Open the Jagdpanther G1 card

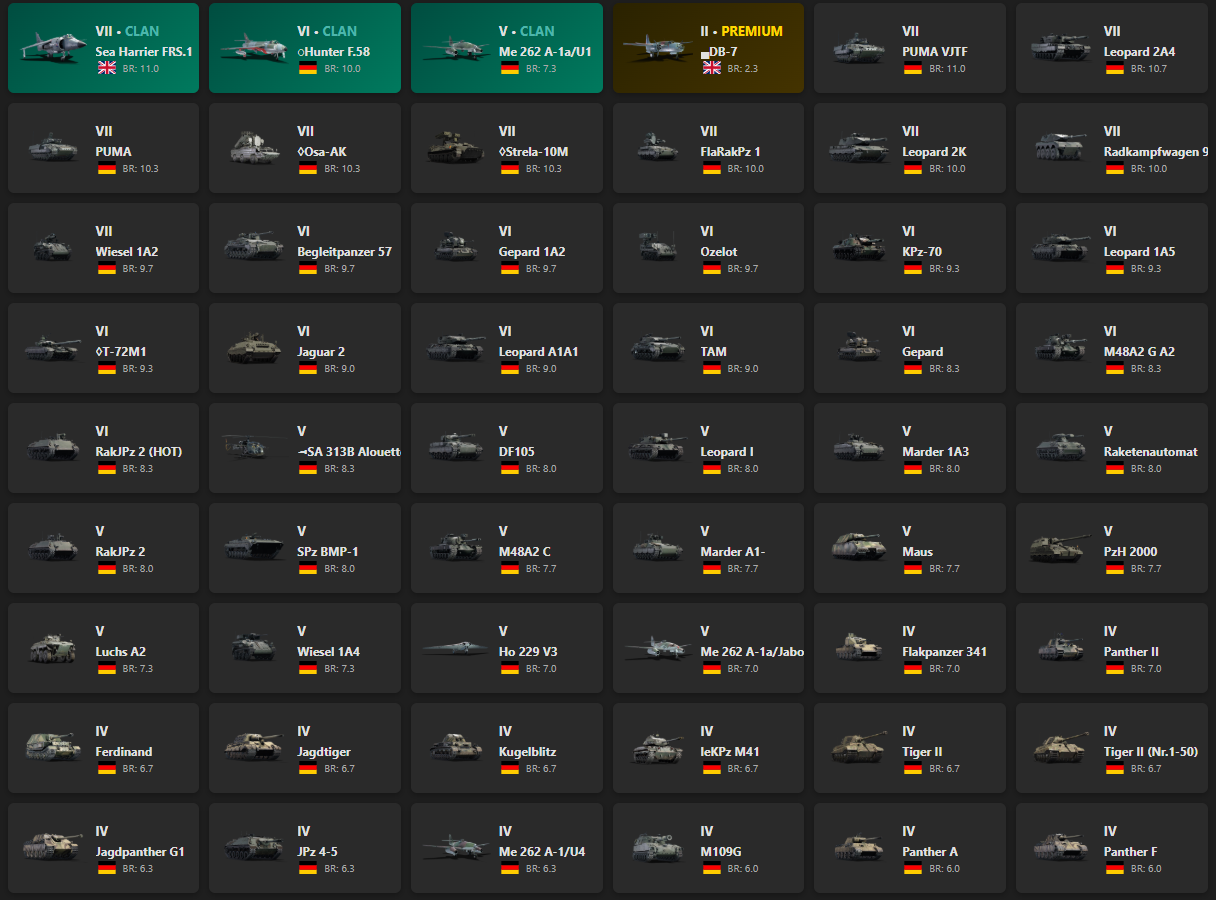[x=103, y=848]
